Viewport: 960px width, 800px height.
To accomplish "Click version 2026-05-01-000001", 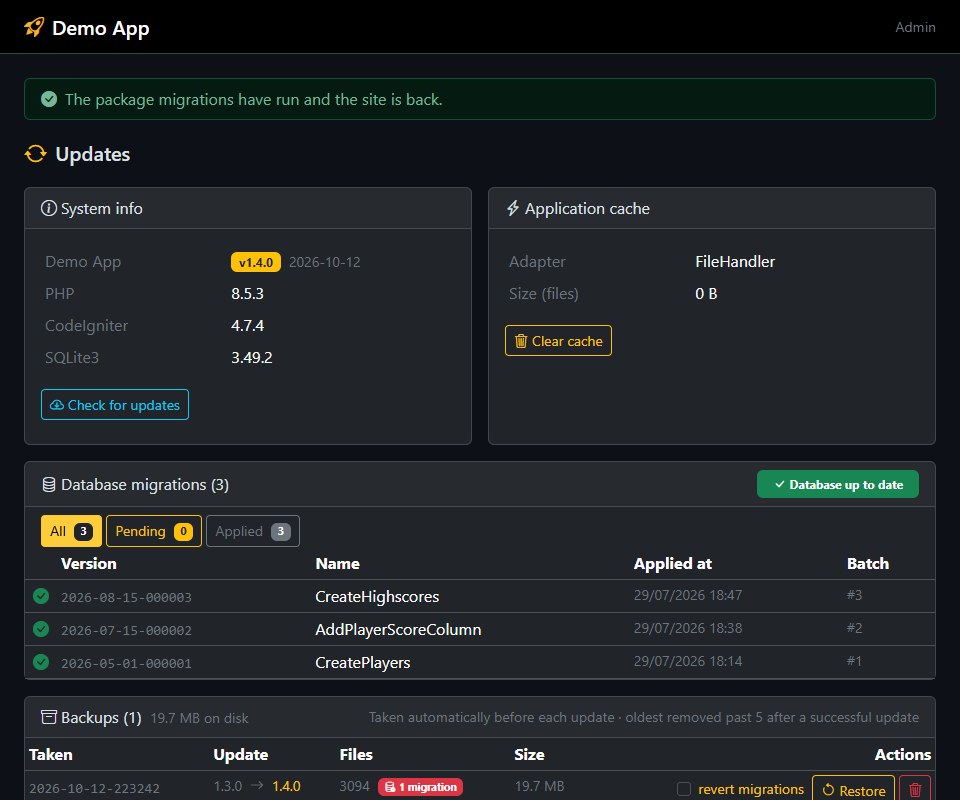I will point(126,663).
